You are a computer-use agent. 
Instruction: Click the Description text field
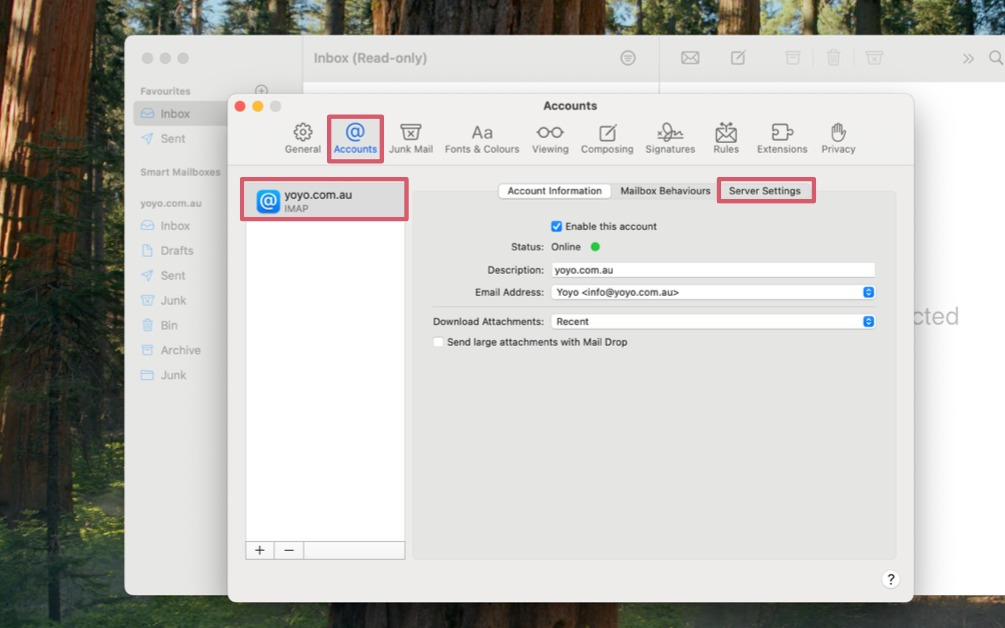(713, 270)
